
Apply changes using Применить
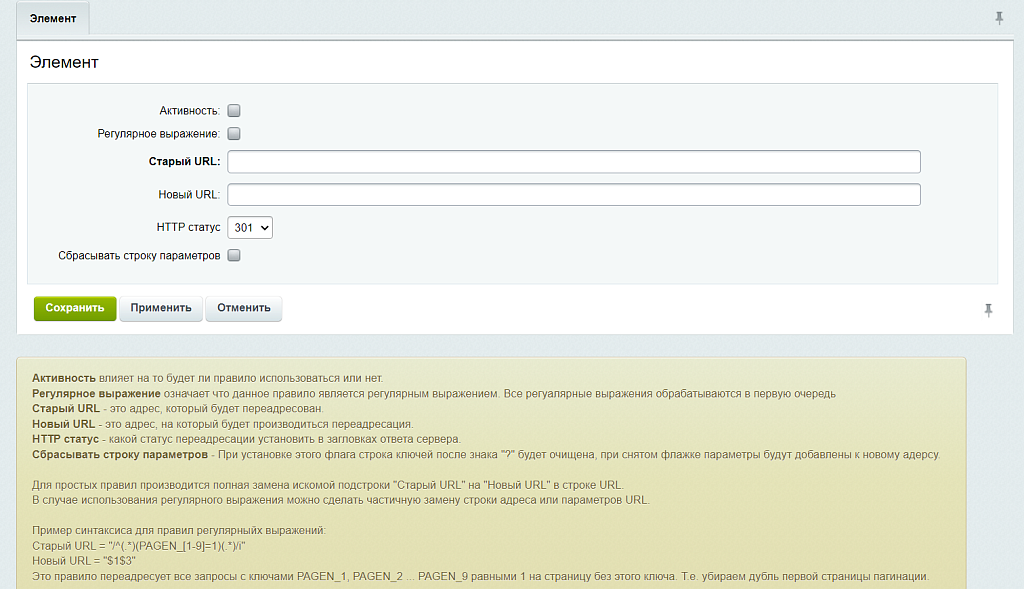coord(160,308)
